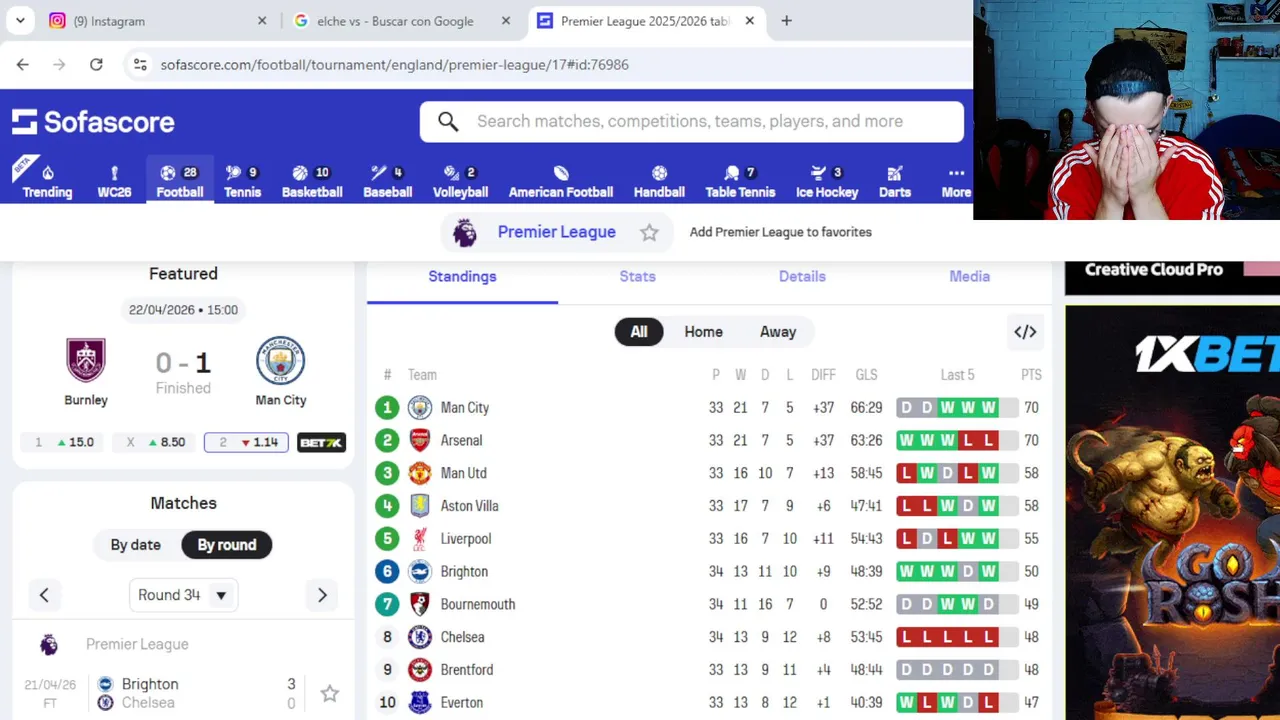Add Premier League to favorites star
1280x720 pixels.
[650, 232]
